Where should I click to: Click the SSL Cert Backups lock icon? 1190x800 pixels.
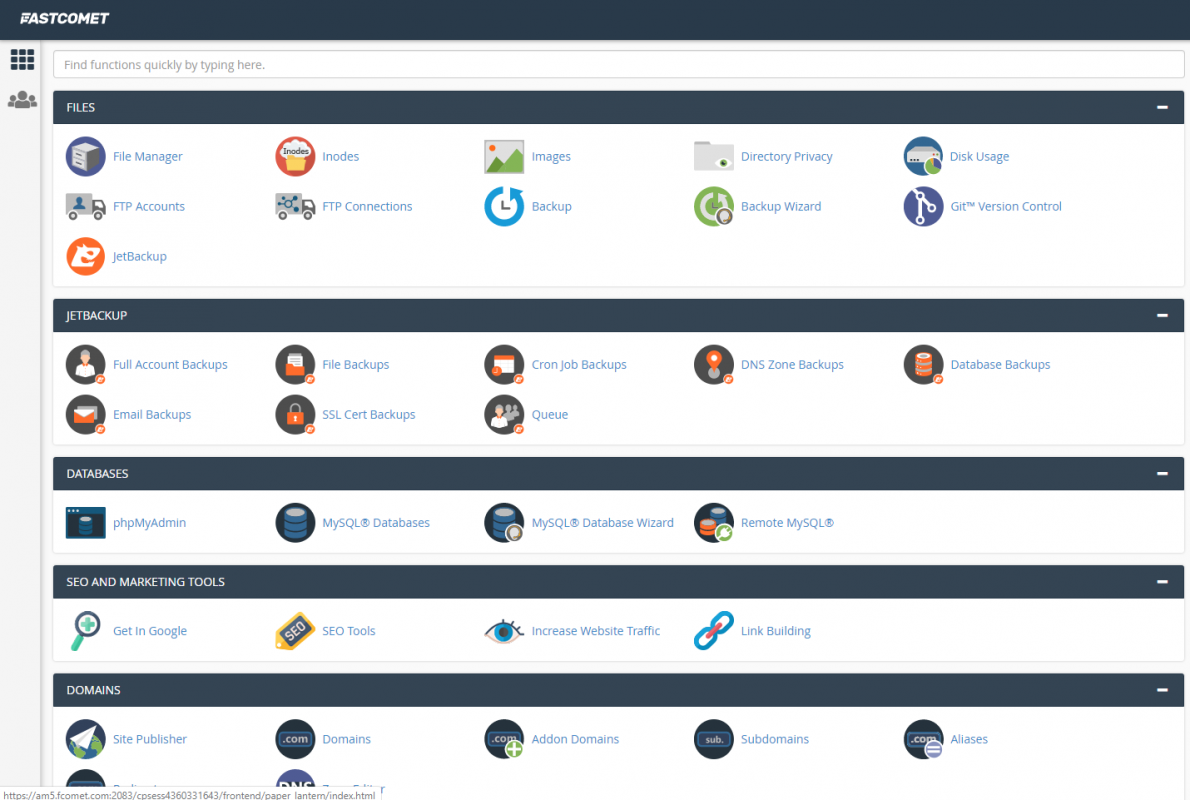click(294, 414)
